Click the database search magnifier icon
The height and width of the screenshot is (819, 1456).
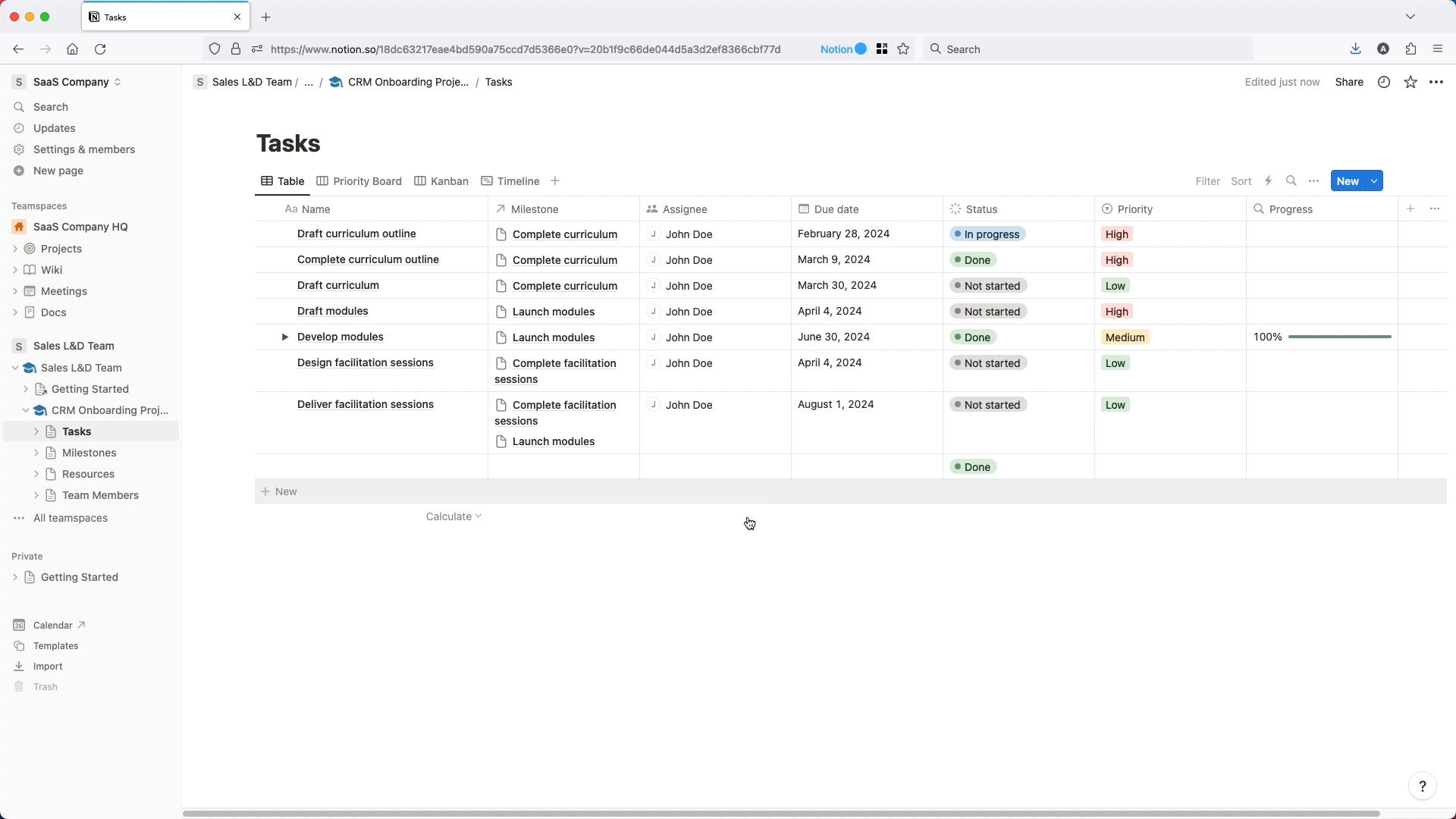point(1291,181)
